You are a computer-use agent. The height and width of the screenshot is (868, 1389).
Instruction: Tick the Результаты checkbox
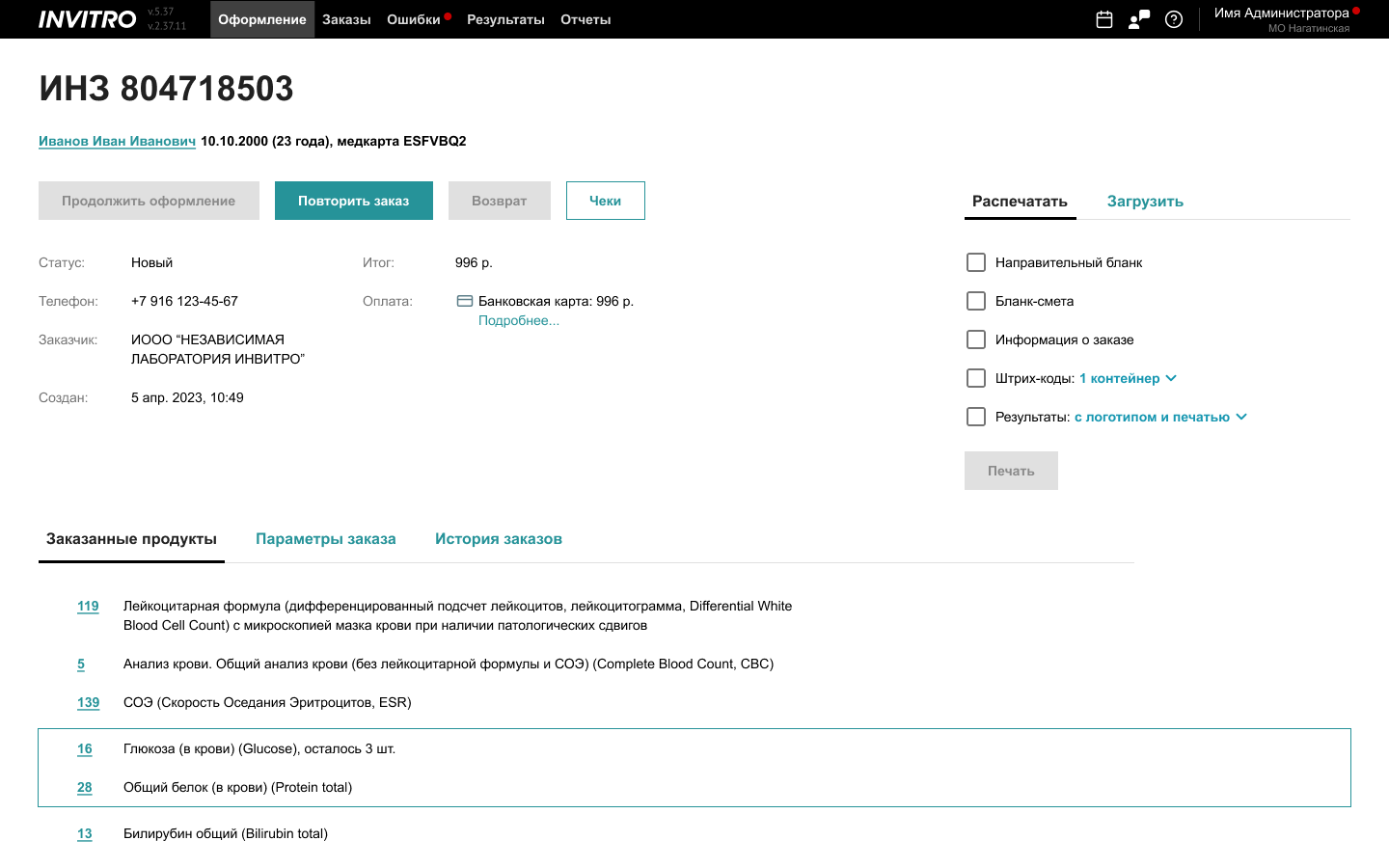(976, 417)
